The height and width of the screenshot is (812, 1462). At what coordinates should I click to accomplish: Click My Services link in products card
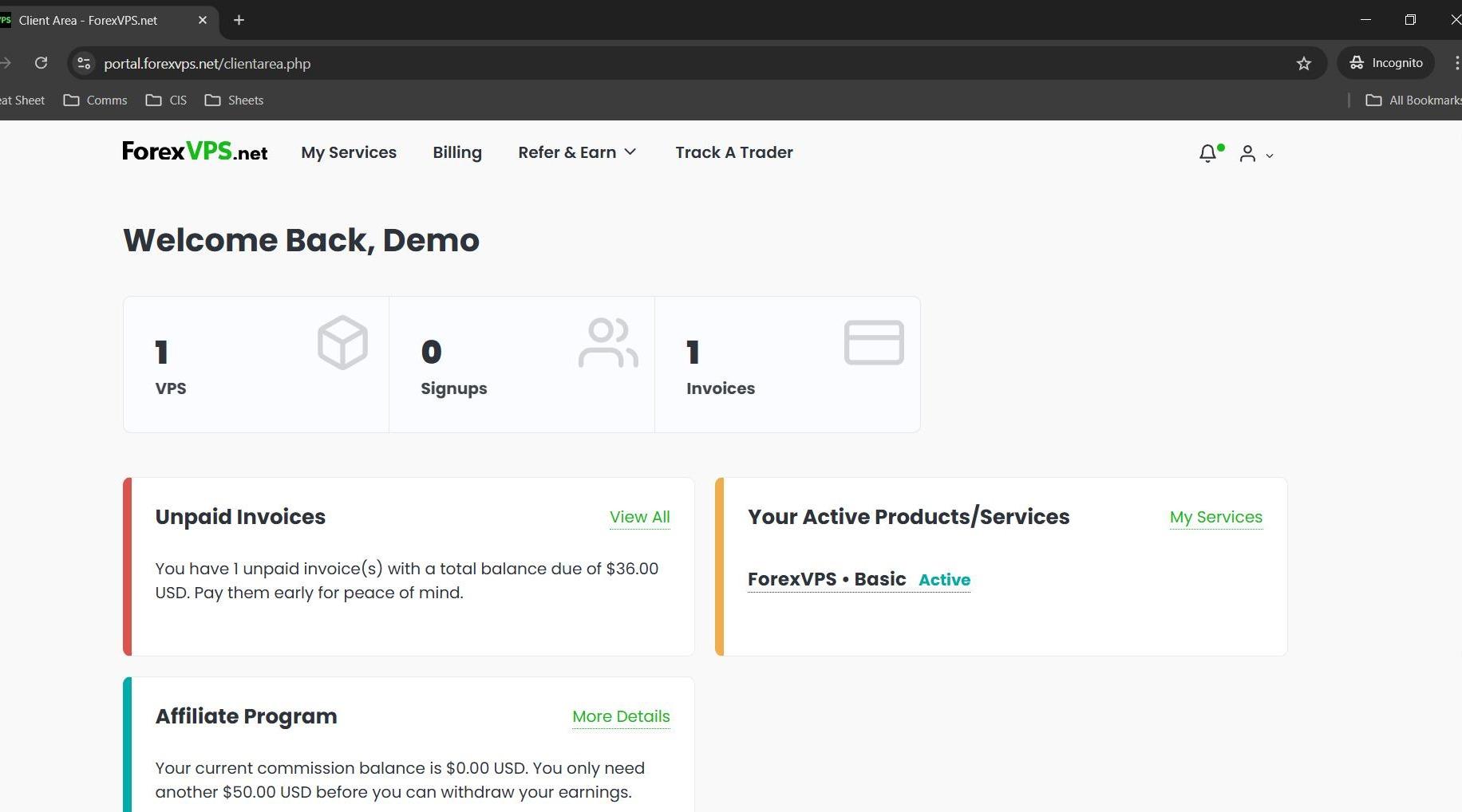[x=1216, y=517]
